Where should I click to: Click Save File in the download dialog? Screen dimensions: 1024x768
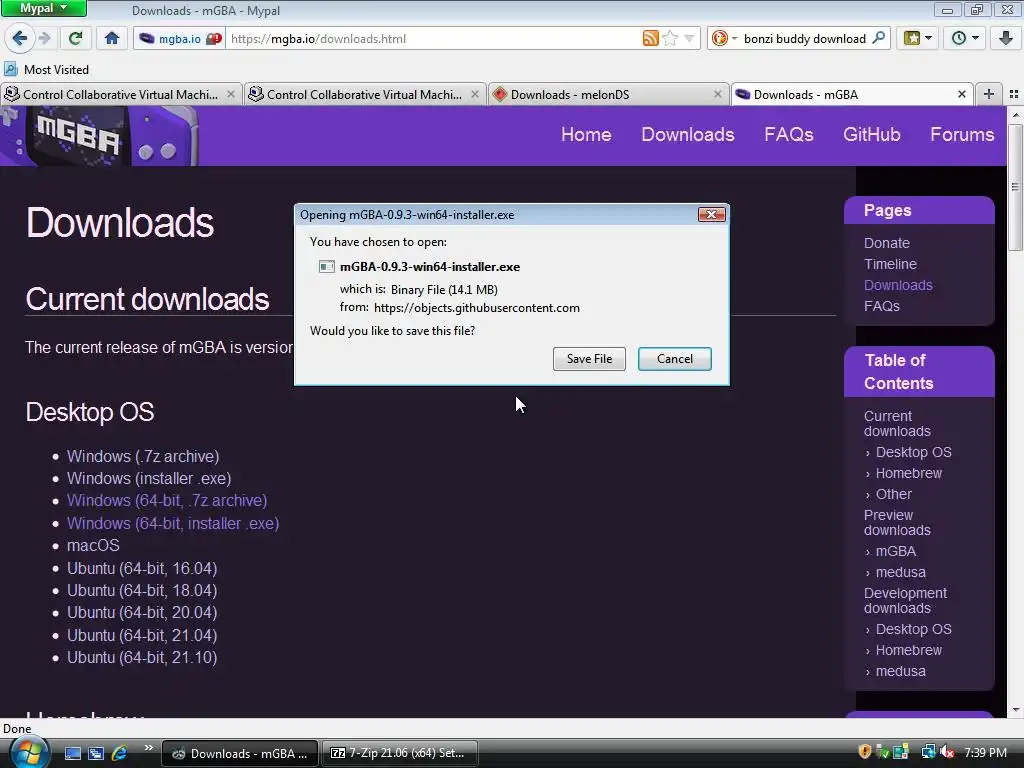pyautogui.click(x=589, y=359)
